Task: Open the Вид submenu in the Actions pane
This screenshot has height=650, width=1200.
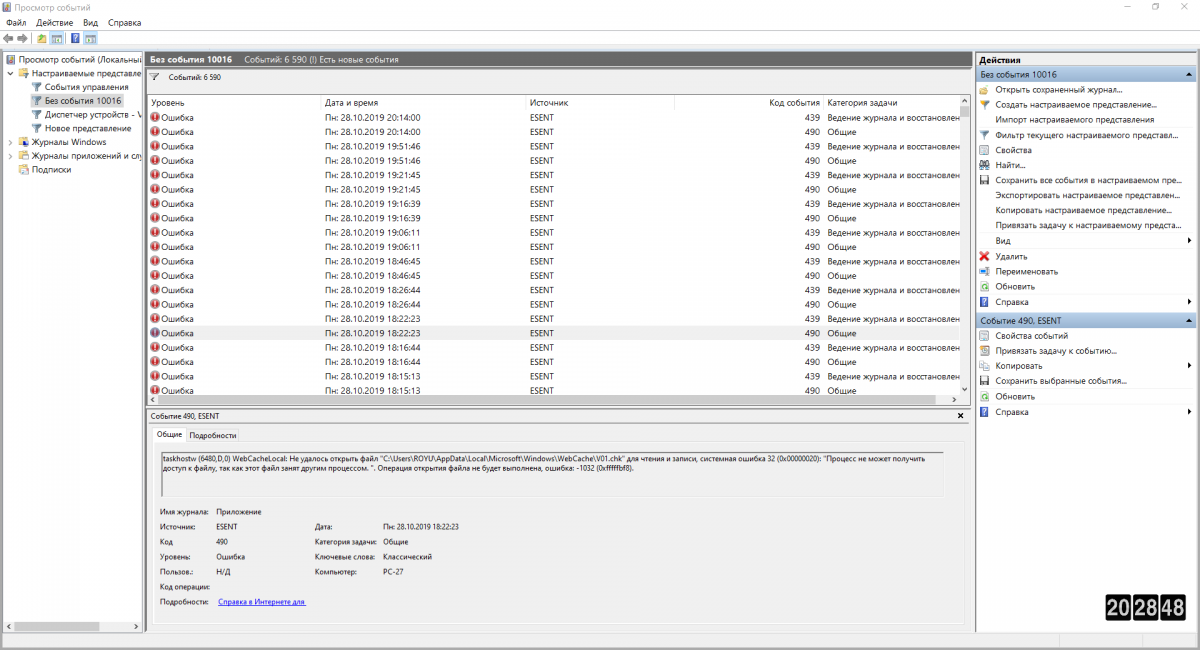Action: 1086,241
